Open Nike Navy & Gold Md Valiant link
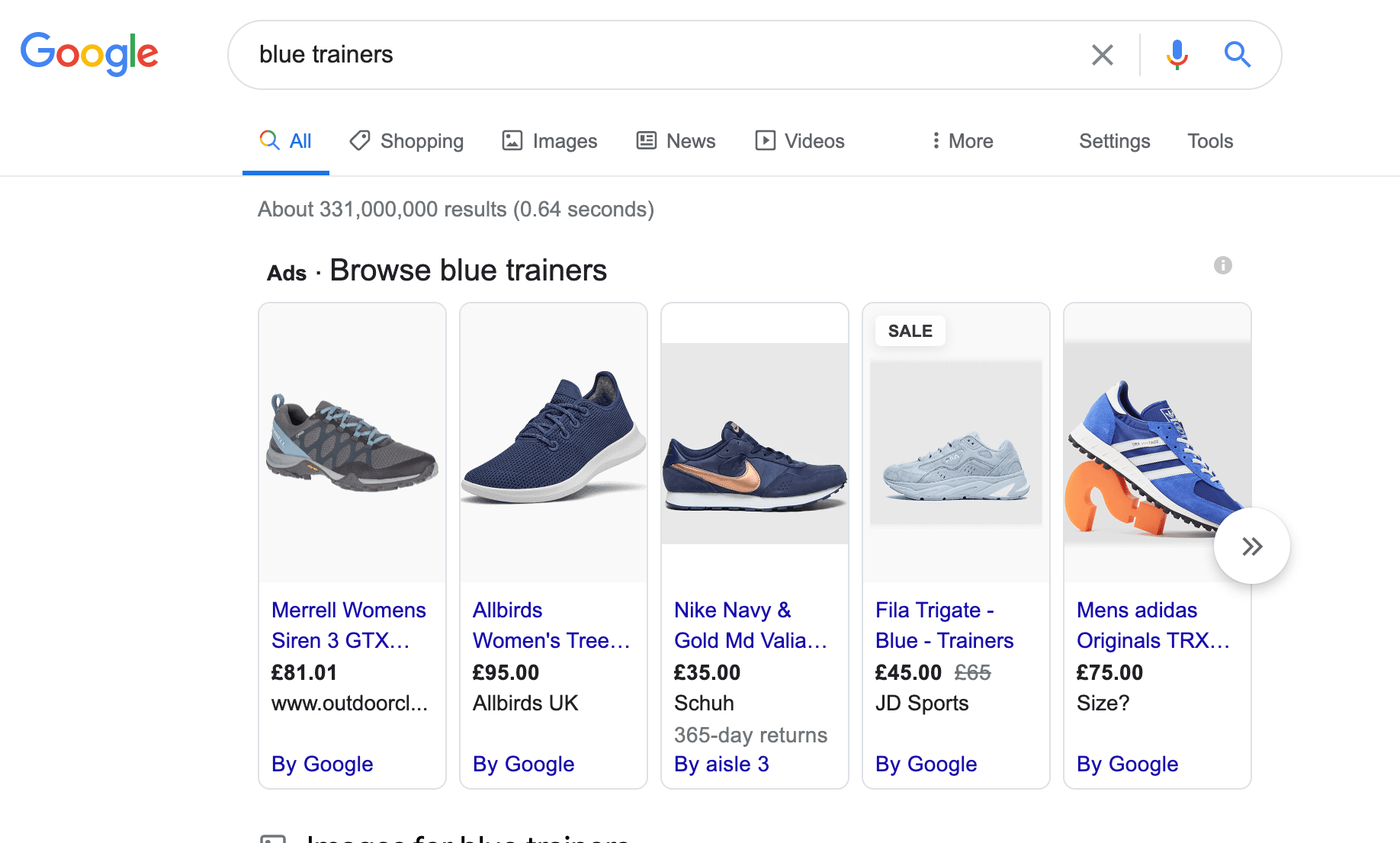 tap(750, 625)
